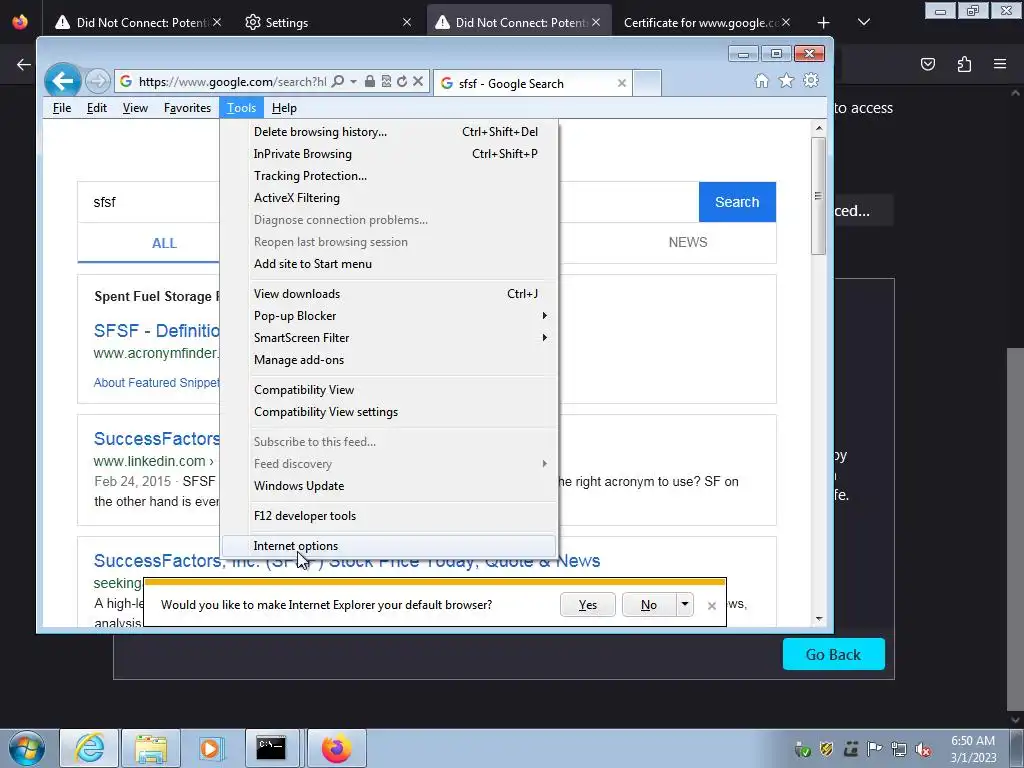Open View downloads

click(389, 294)
